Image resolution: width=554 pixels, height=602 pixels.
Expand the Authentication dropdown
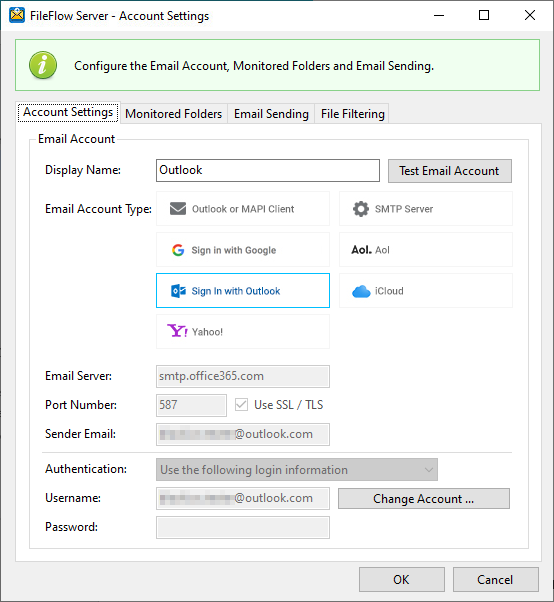point(297,470)
